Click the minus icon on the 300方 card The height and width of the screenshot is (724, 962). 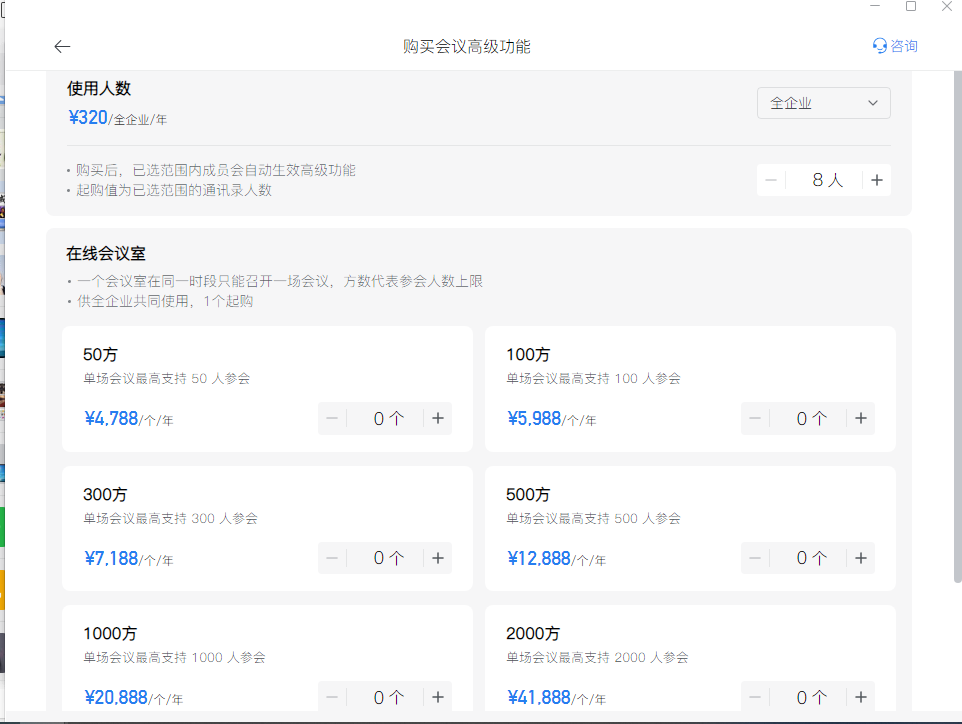(x=331, y=558)
